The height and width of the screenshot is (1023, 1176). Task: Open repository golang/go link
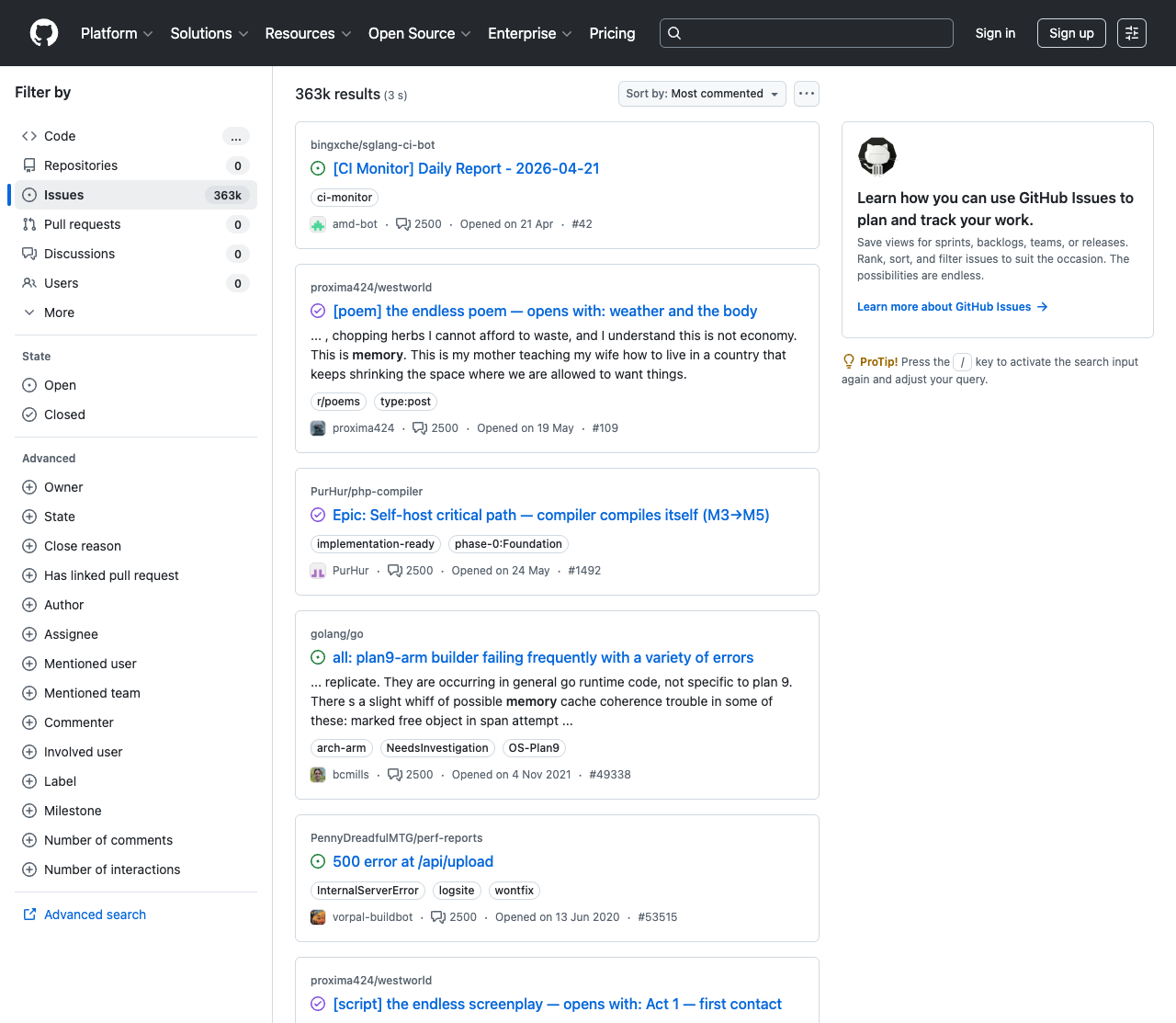tap(337, 634)
